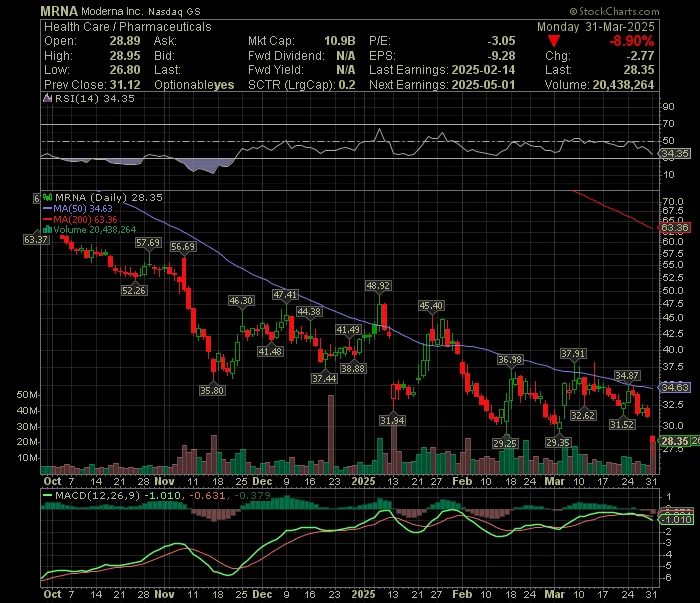Click the 44.38 price label
This screenshot has width=700, height=603.
tap(309, 312)
